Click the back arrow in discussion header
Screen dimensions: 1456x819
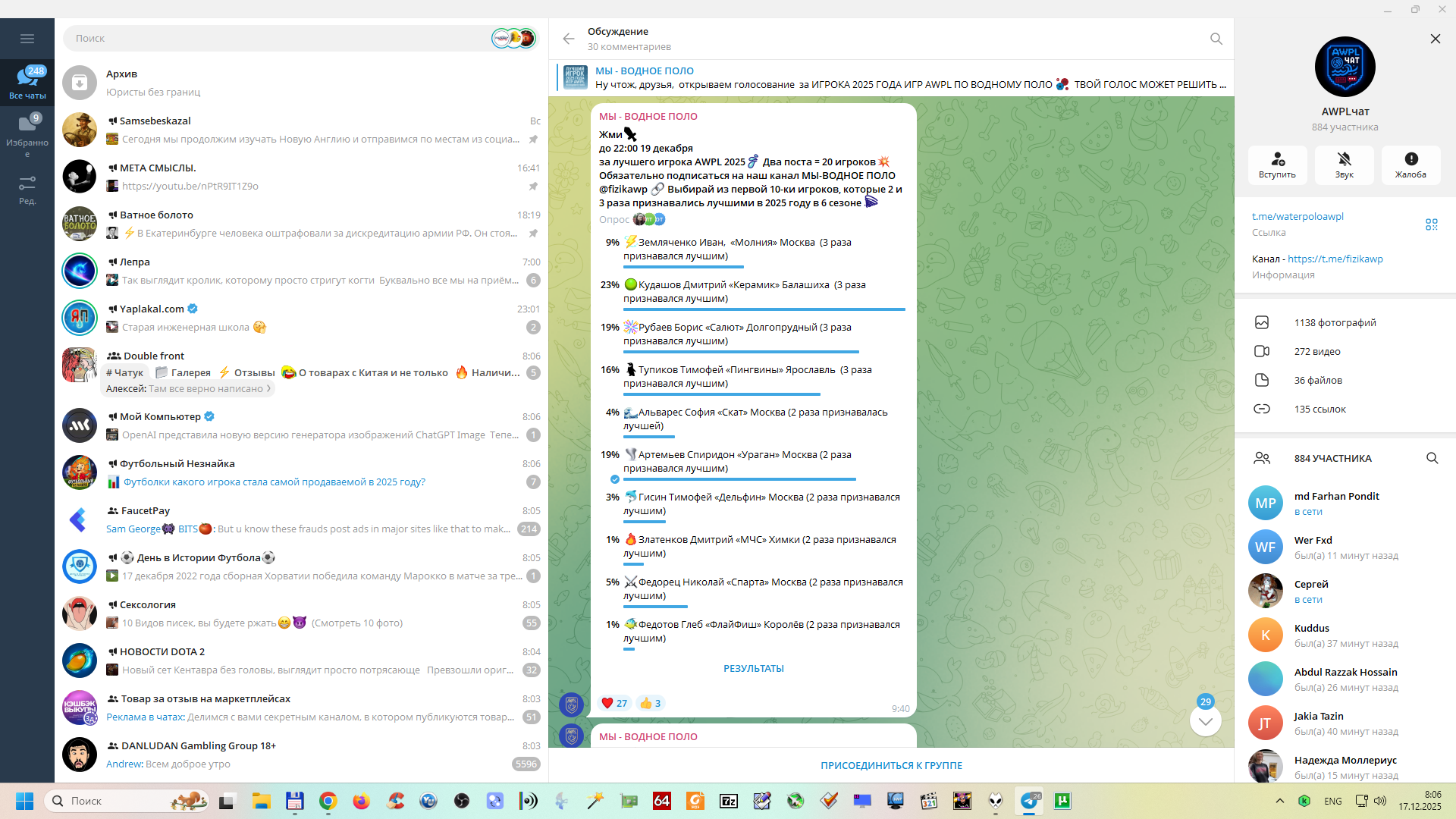[x=569, y=39]
